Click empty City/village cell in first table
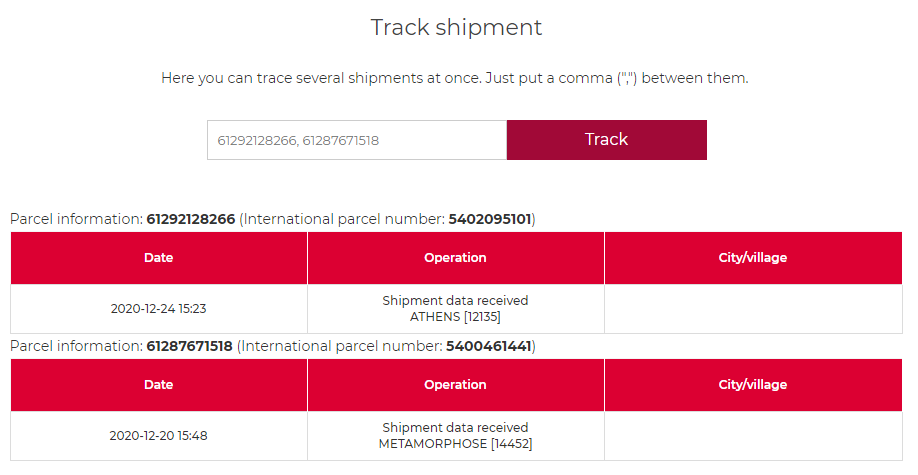 753,309
